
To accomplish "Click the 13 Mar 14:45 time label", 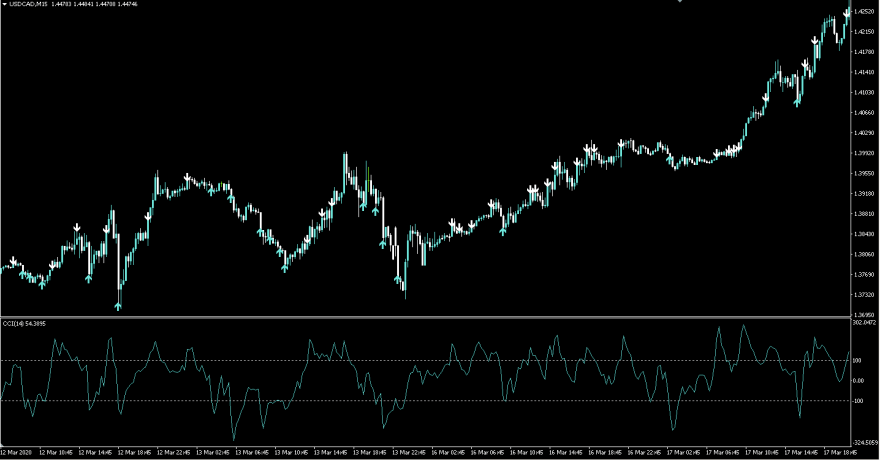I will pyautogui.click(x=331, y=452).
